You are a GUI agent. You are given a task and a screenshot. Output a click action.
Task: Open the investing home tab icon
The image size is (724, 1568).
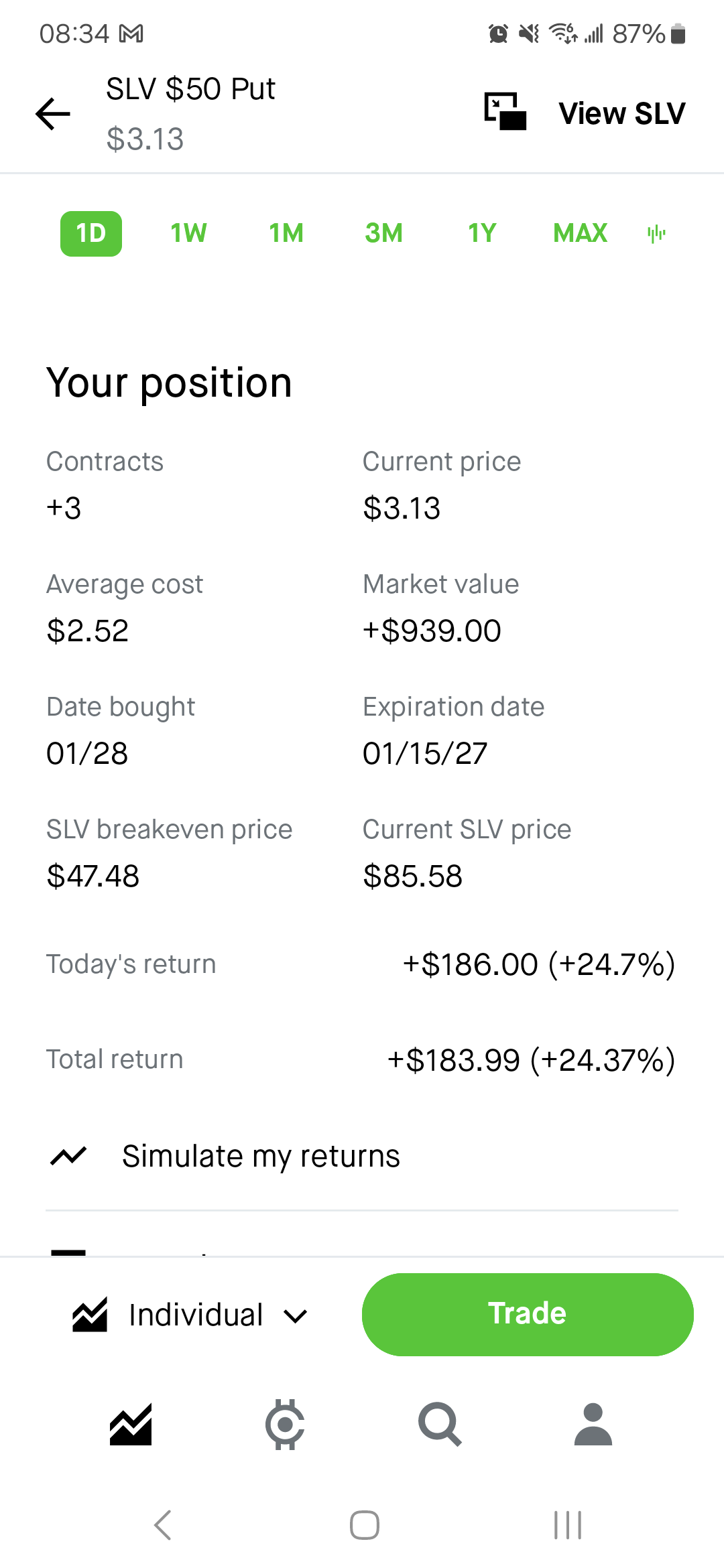tap(131, 1424)
